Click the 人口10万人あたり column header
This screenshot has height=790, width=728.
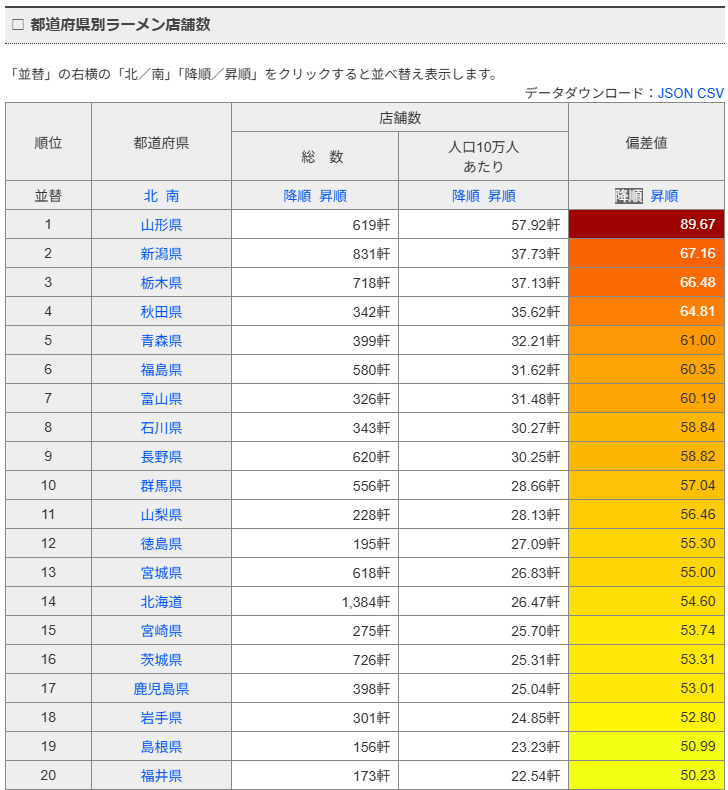coord(484,156)
